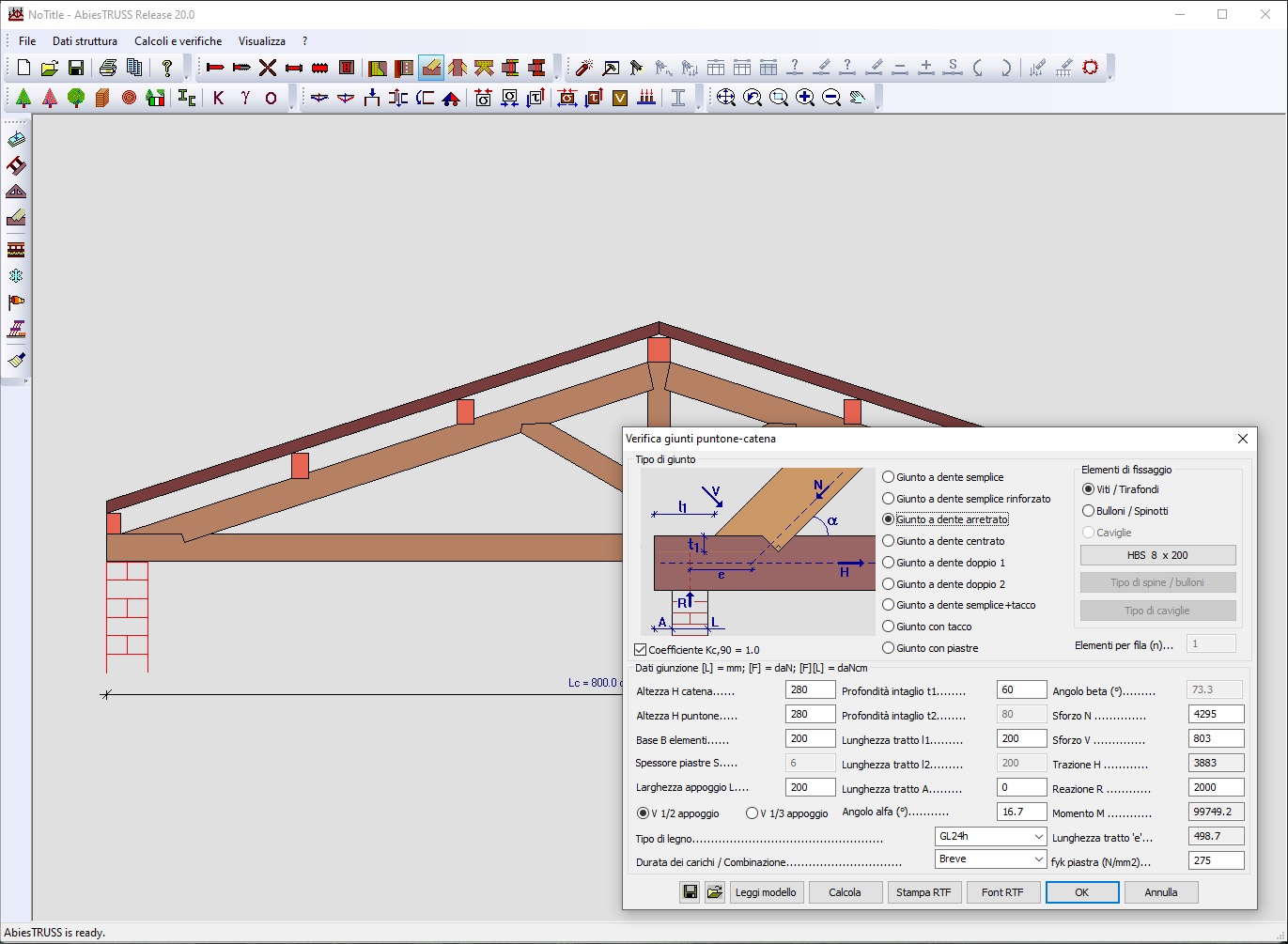Viewport: 1288px width, 944px height.
Task: Click the highlighted rafter-tie joint toolbar icon
Action: [x=431, y=68]
